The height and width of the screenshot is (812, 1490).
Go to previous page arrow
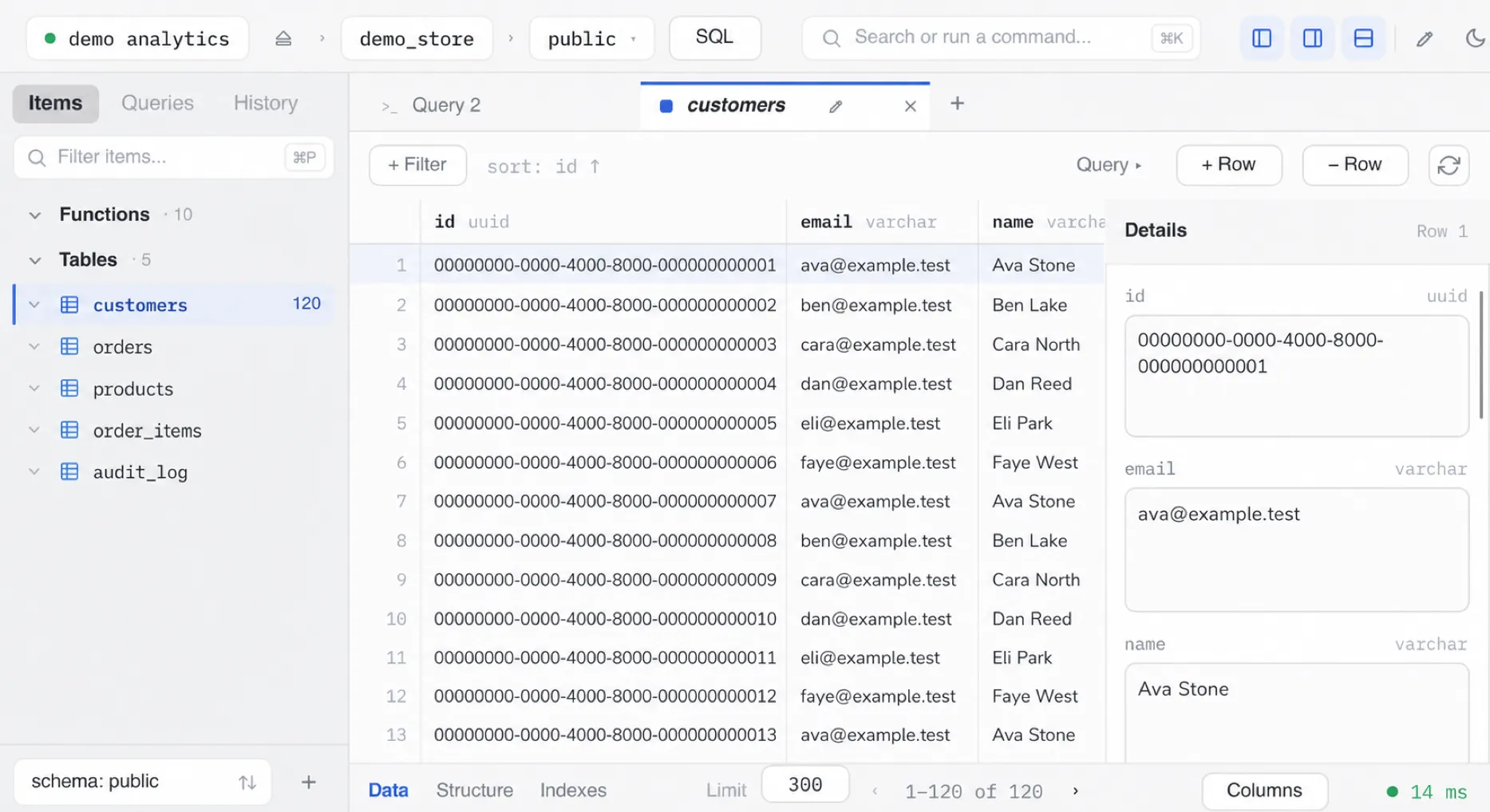coord(875,791)
